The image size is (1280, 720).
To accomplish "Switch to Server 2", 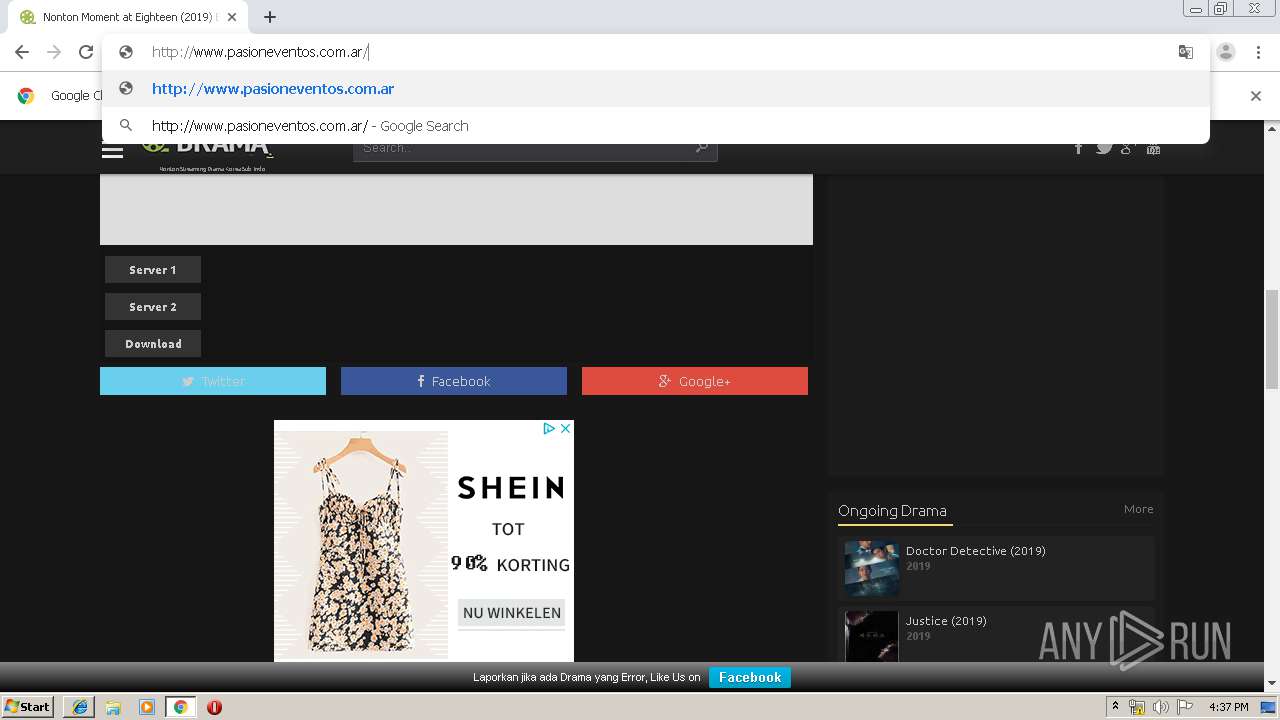I will [153, 307].
